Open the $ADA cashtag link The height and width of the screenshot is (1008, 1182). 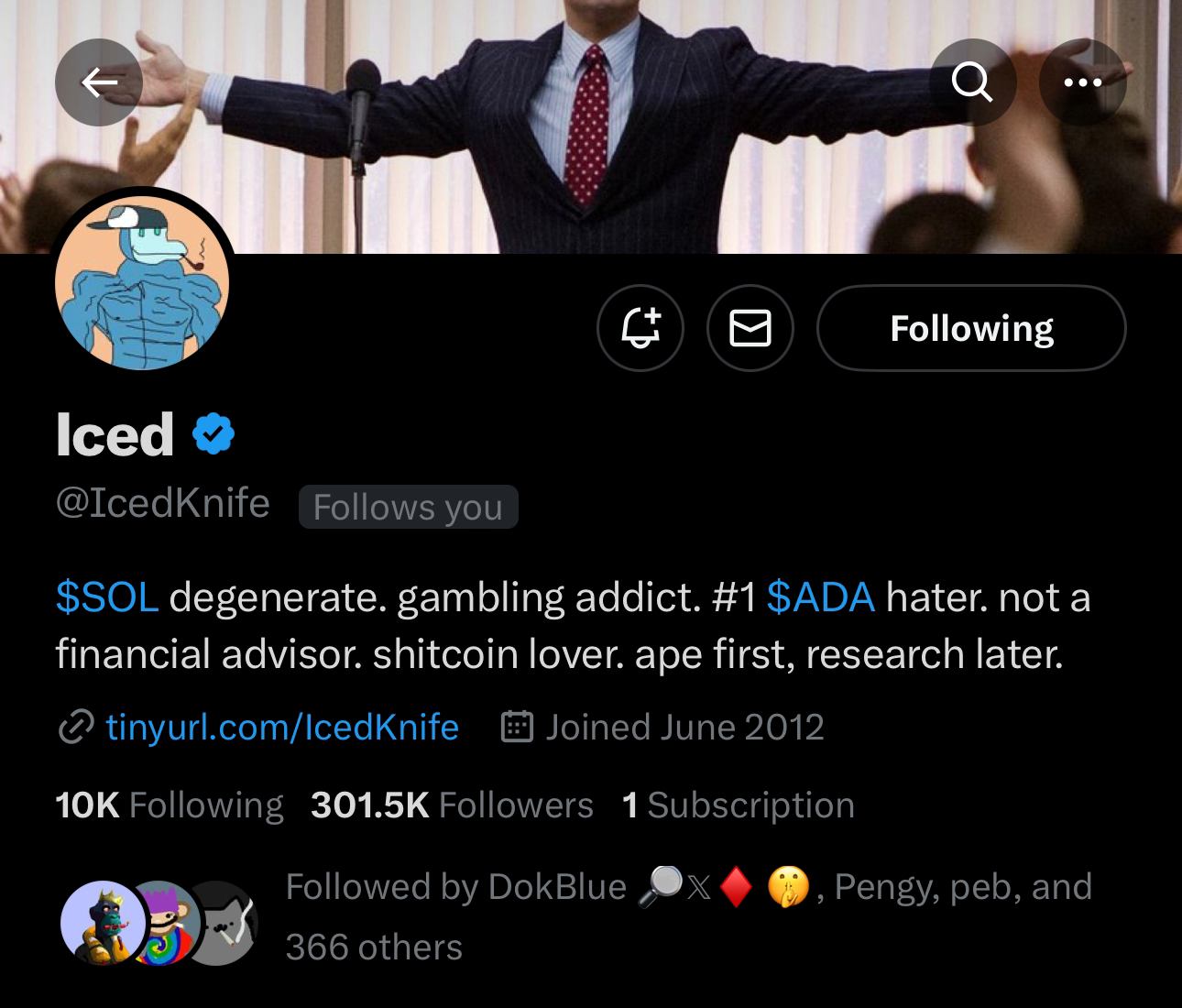(x=820, y=597)
